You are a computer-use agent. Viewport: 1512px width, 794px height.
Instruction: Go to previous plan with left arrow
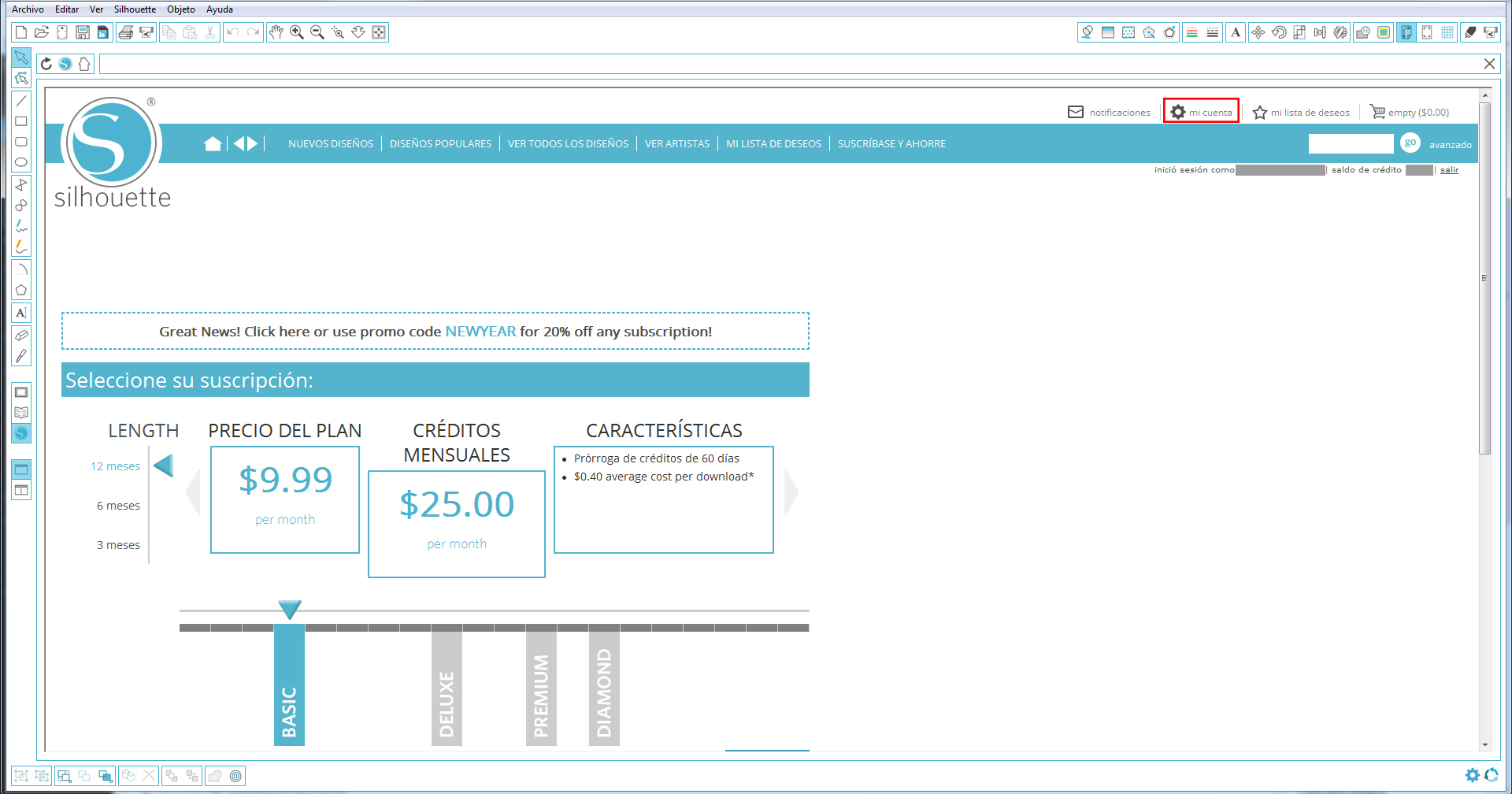[x=193, y=493]
